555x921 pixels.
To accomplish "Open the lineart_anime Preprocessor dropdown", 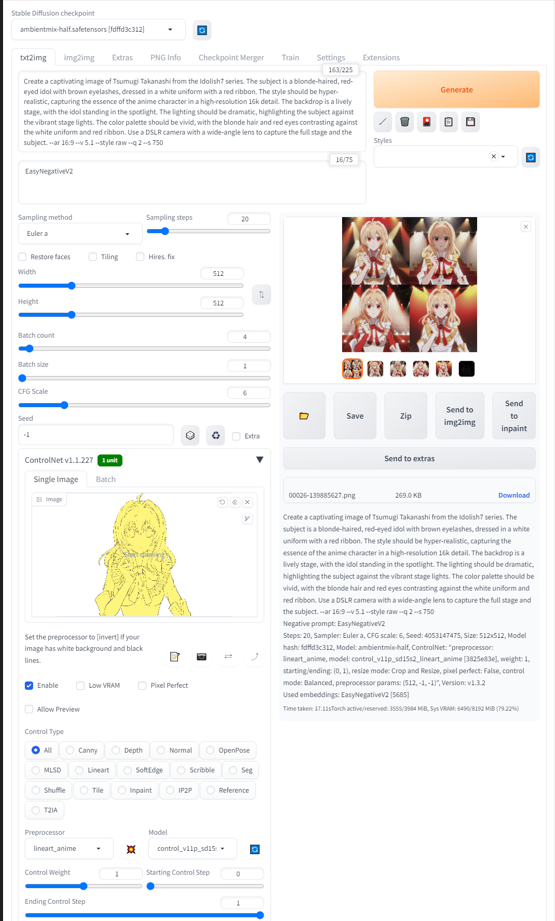I will (x=63, y=848).
